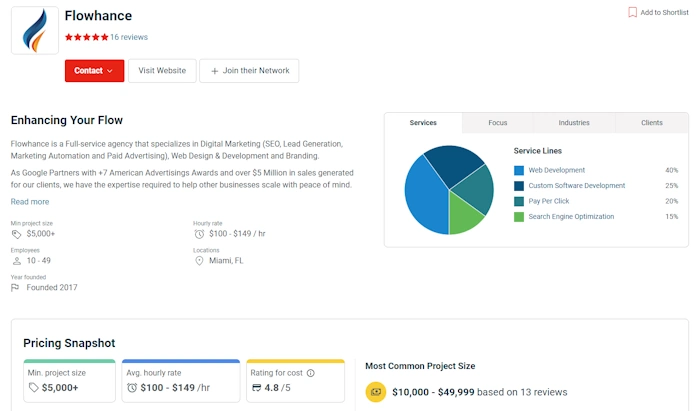
Task: Open the Contact dropdown button
Action: pos(94,71)
